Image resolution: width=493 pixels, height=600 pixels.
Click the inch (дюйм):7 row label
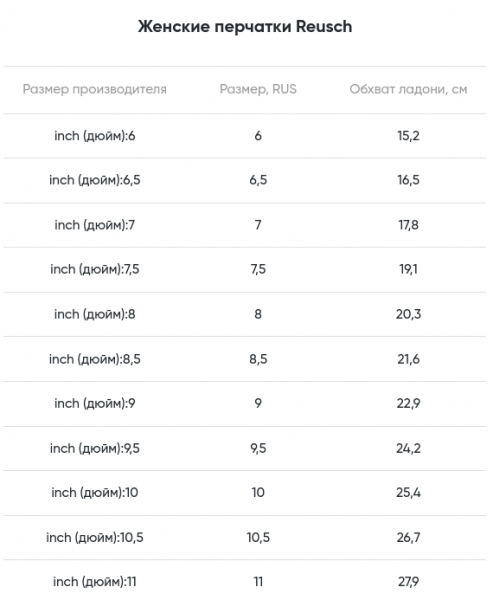[x=95, y=225]
